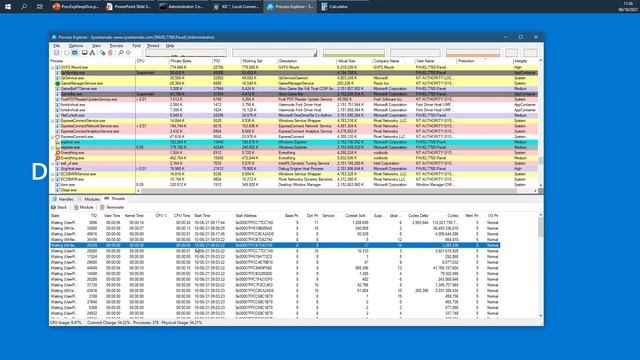Click the Module button in the Threads pane
The image size is (640, 360).
tap(84, 207)
